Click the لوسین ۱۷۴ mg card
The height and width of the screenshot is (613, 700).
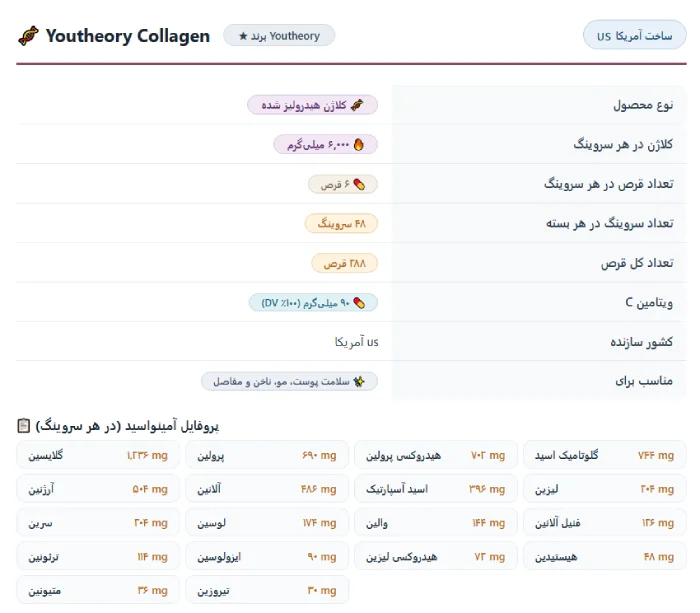coord(267,523)
